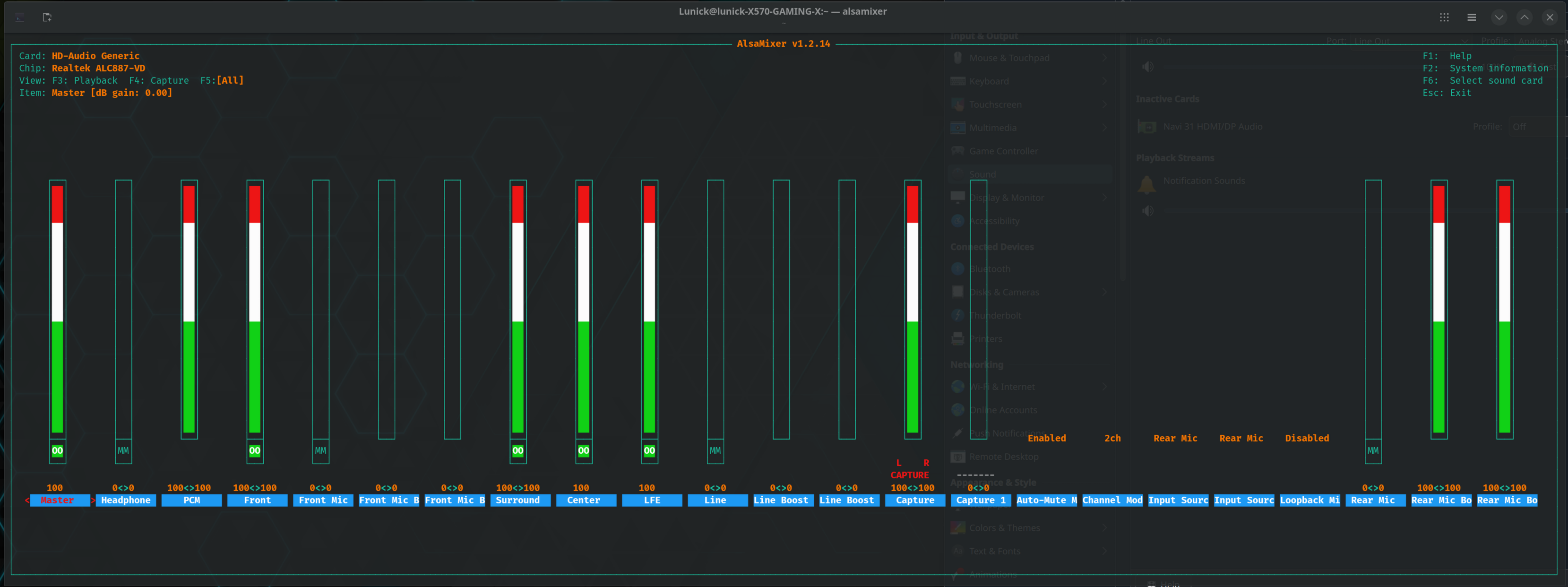
Task: Toggle mute box under Rear Mic channel
Action: 1373,450
